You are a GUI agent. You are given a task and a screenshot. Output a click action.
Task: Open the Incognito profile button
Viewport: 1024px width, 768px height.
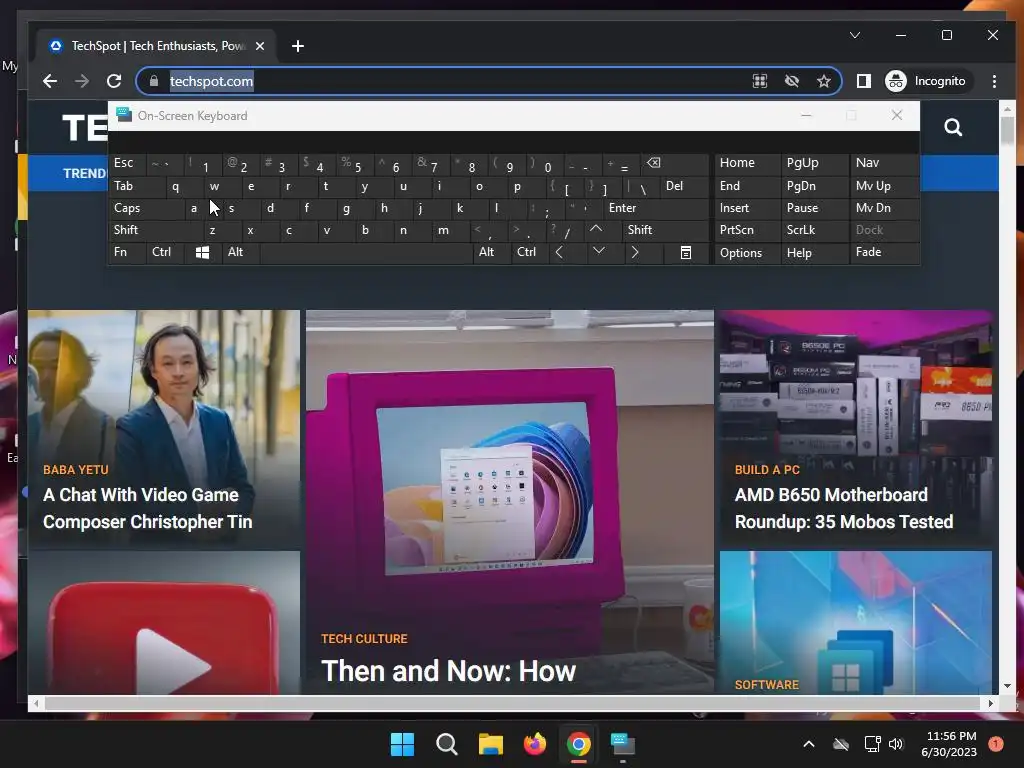(x=925, y=81)
